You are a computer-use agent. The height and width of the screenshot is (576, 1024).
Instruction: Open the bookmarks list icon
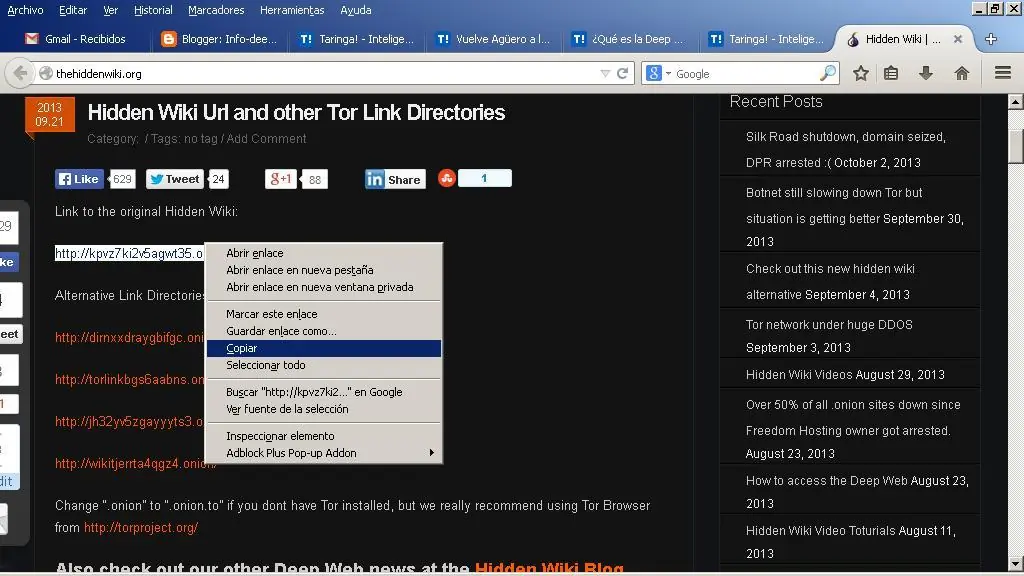coord(891,73)
